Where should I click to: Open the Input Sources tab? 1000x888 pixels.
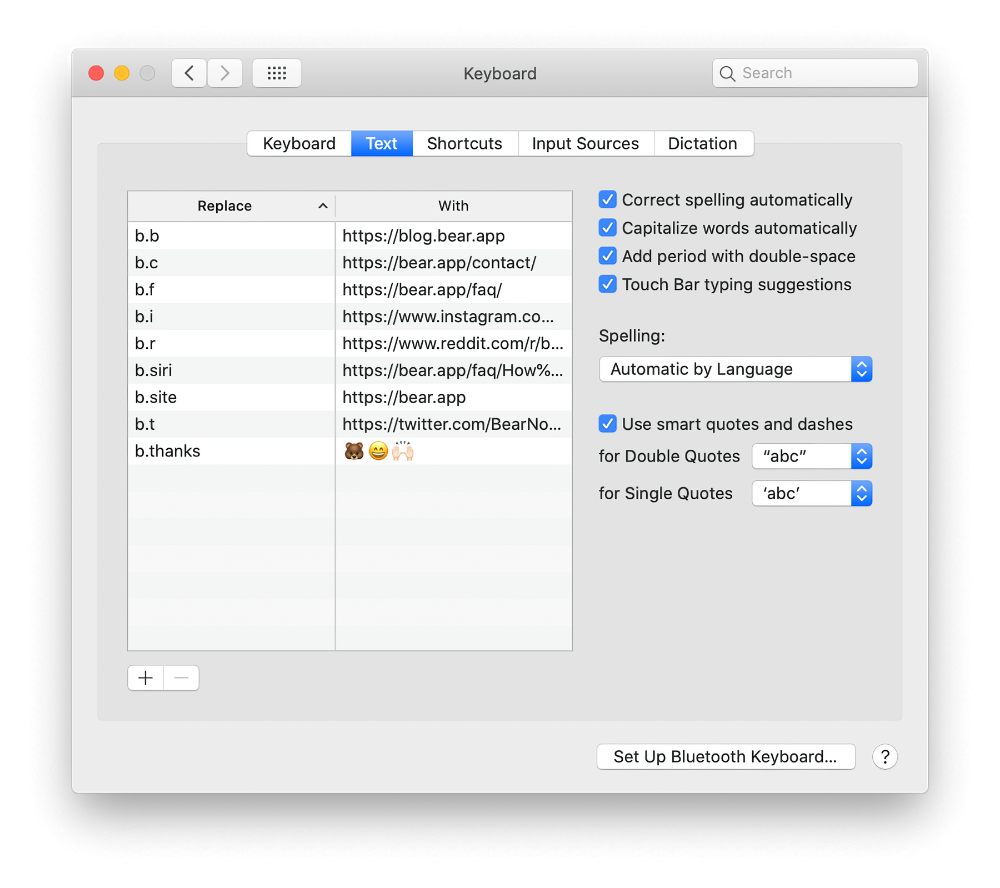[x=585, y=144]
